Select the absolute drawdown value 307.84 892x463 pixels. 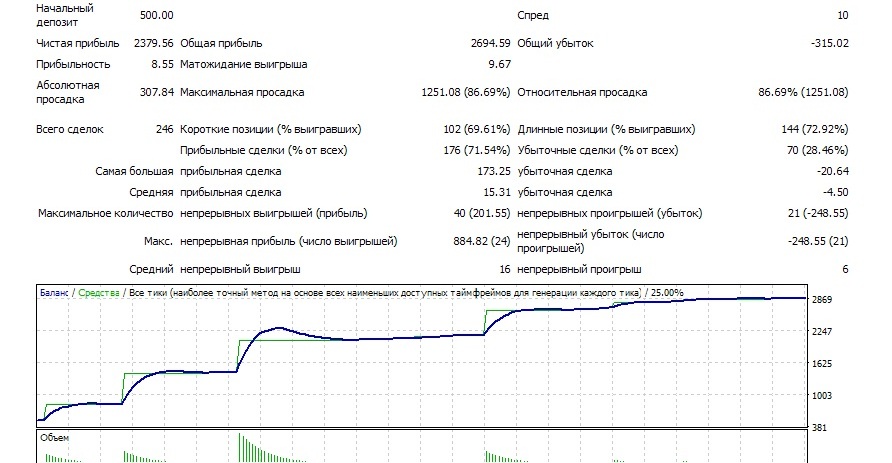(156, 92)
